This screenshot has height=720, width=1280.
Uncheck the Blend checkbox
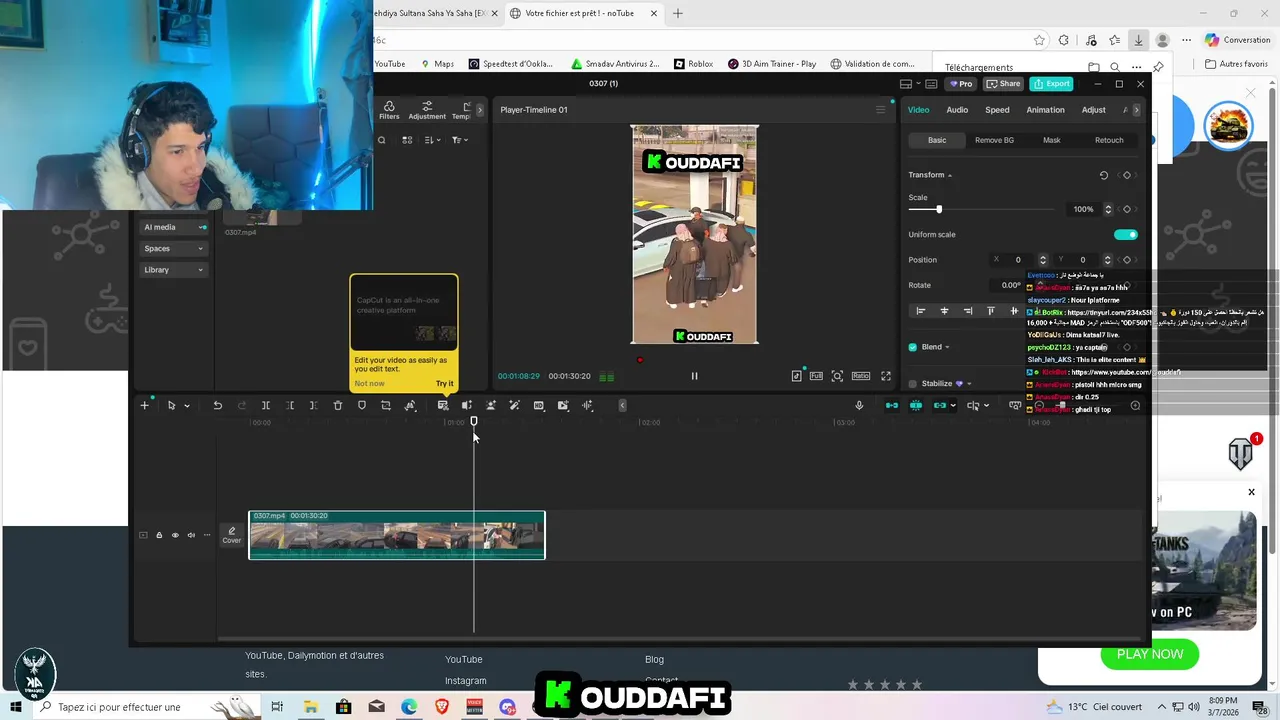[x=912, y=347]
